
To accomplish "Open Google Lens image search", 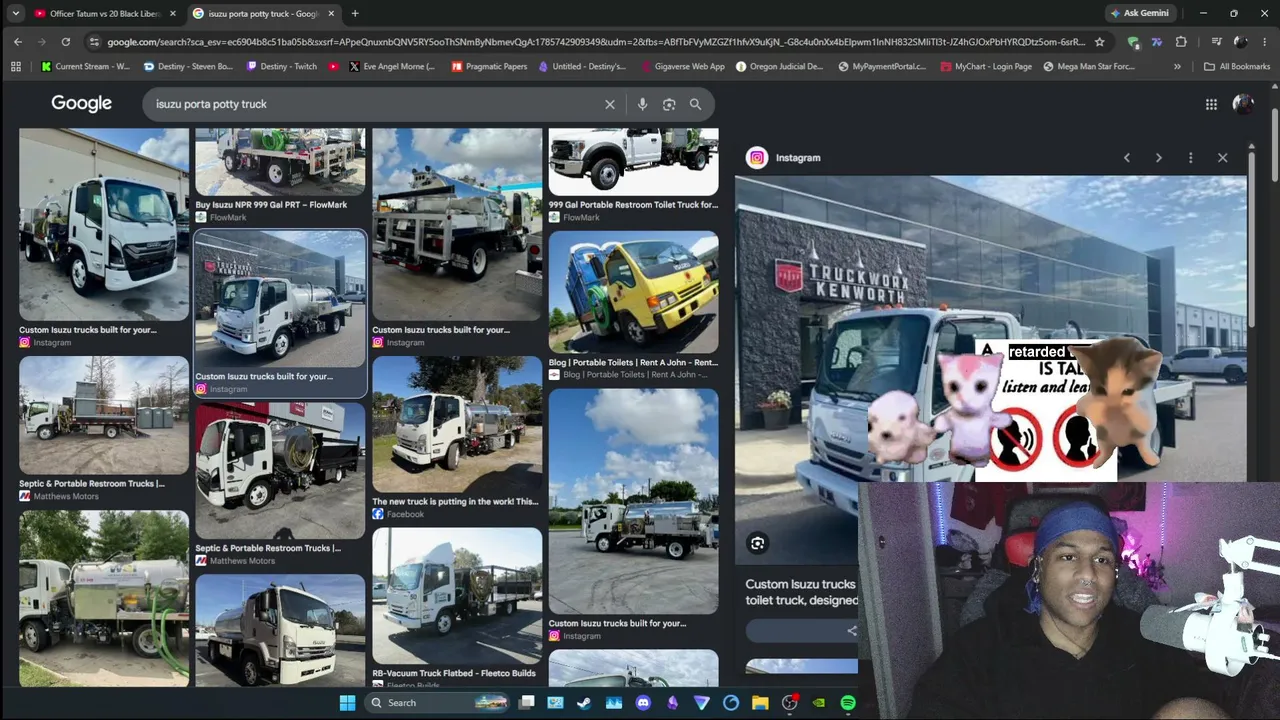I will [x=669, y=104].
